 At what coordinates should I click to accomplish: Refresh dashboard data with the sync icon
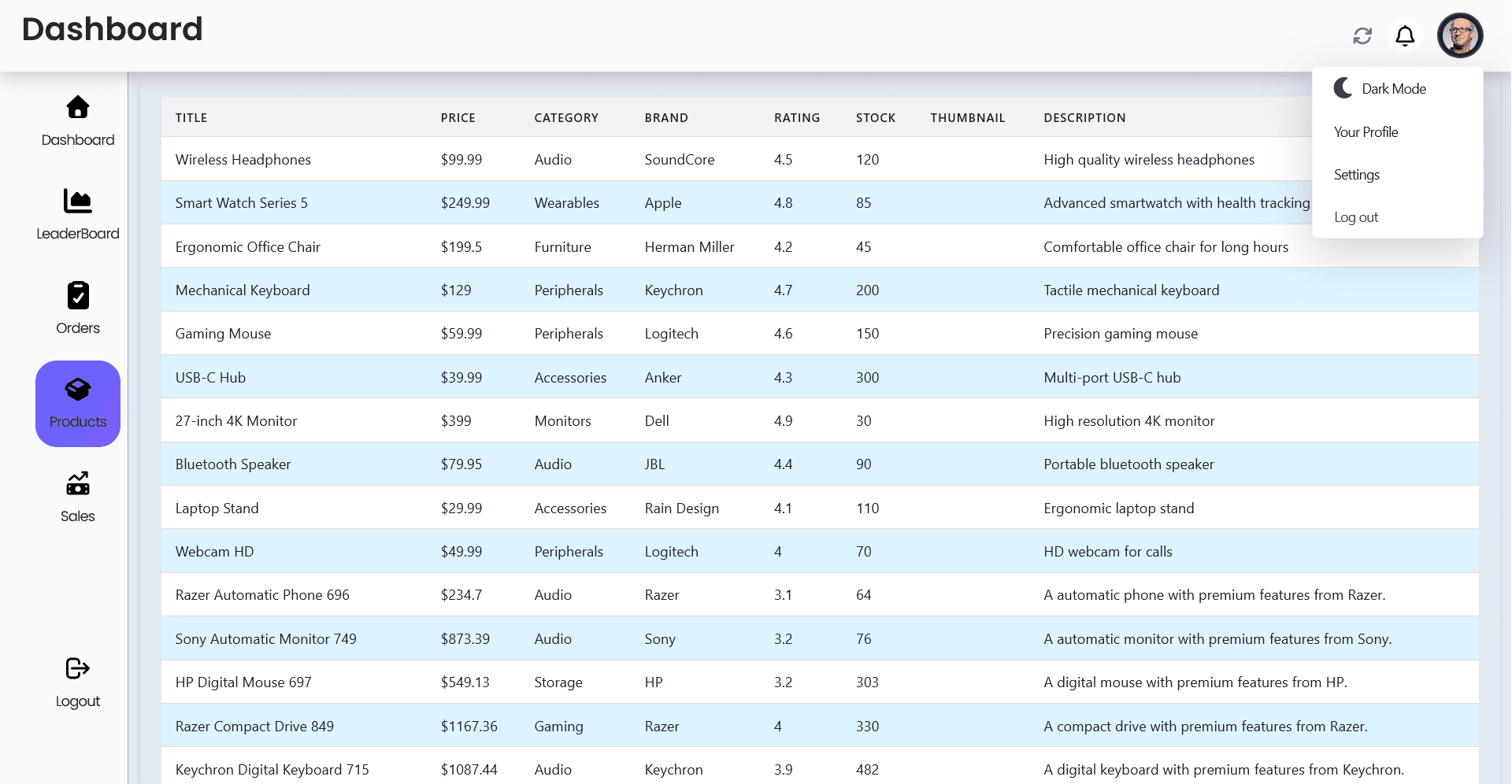pyautogui.click(x=1362, y=35)
